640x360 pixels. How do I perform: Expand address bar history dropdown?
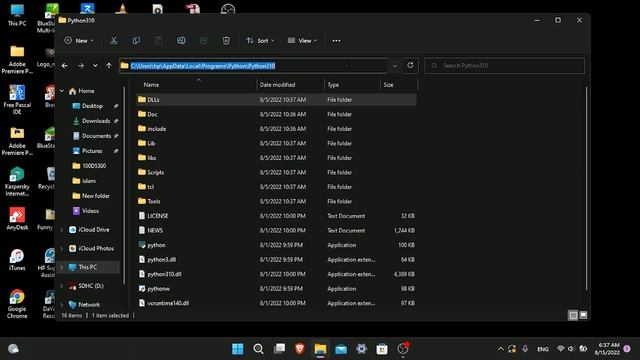point(395,66)
